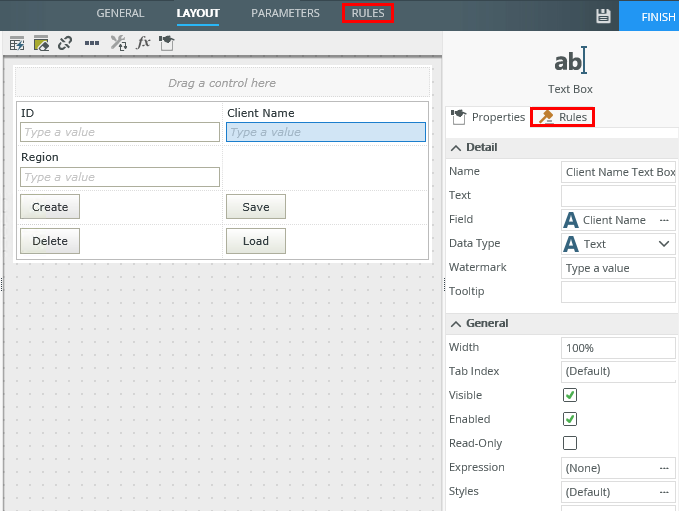Click the Tooltip property field
Image resolution: width=679 pixels, height=511 pixels.
(x=618, y=292)
